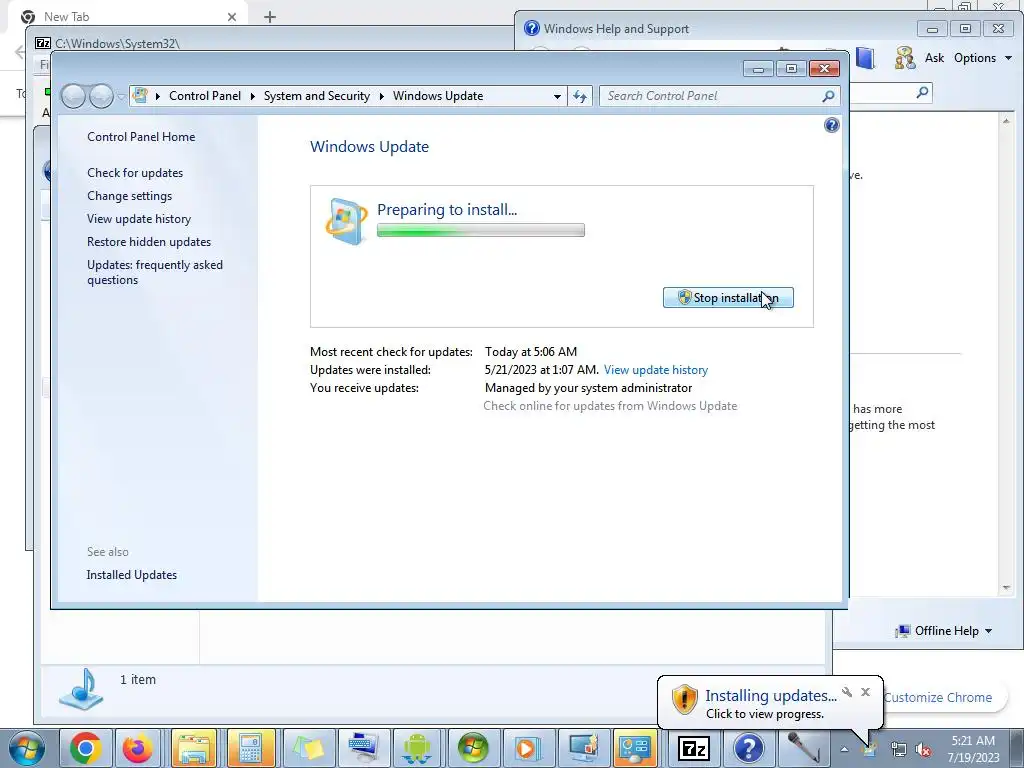Switch to 7-Zip from the taskbar
This screenshot has width=1024, height=768.
[x=694, y=748]
